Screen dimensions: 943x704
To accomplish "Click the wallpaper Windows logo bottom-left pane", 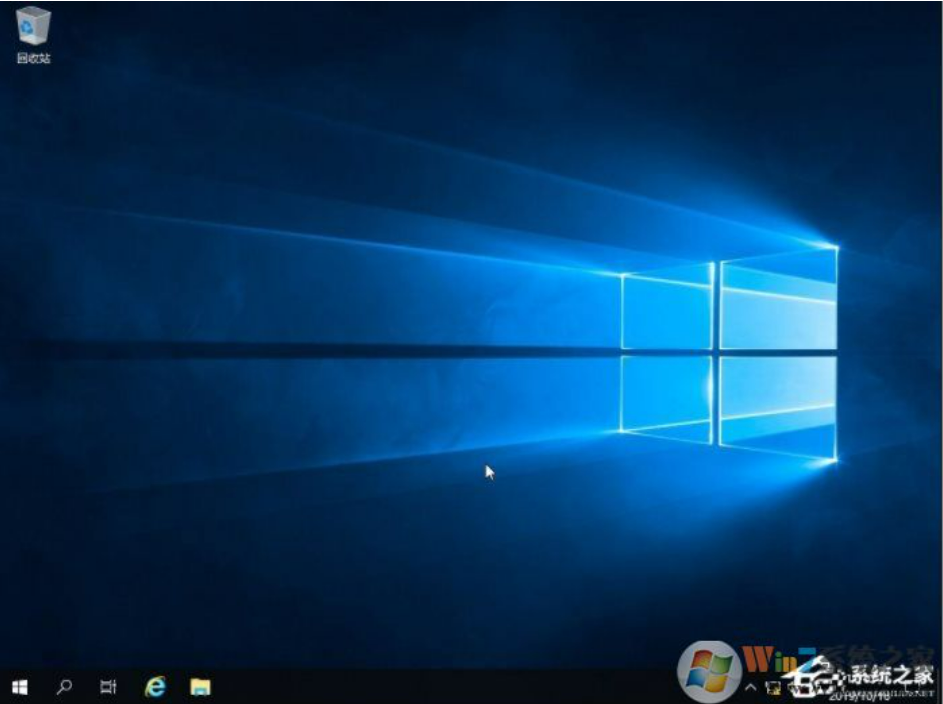I will coord(666,395).
